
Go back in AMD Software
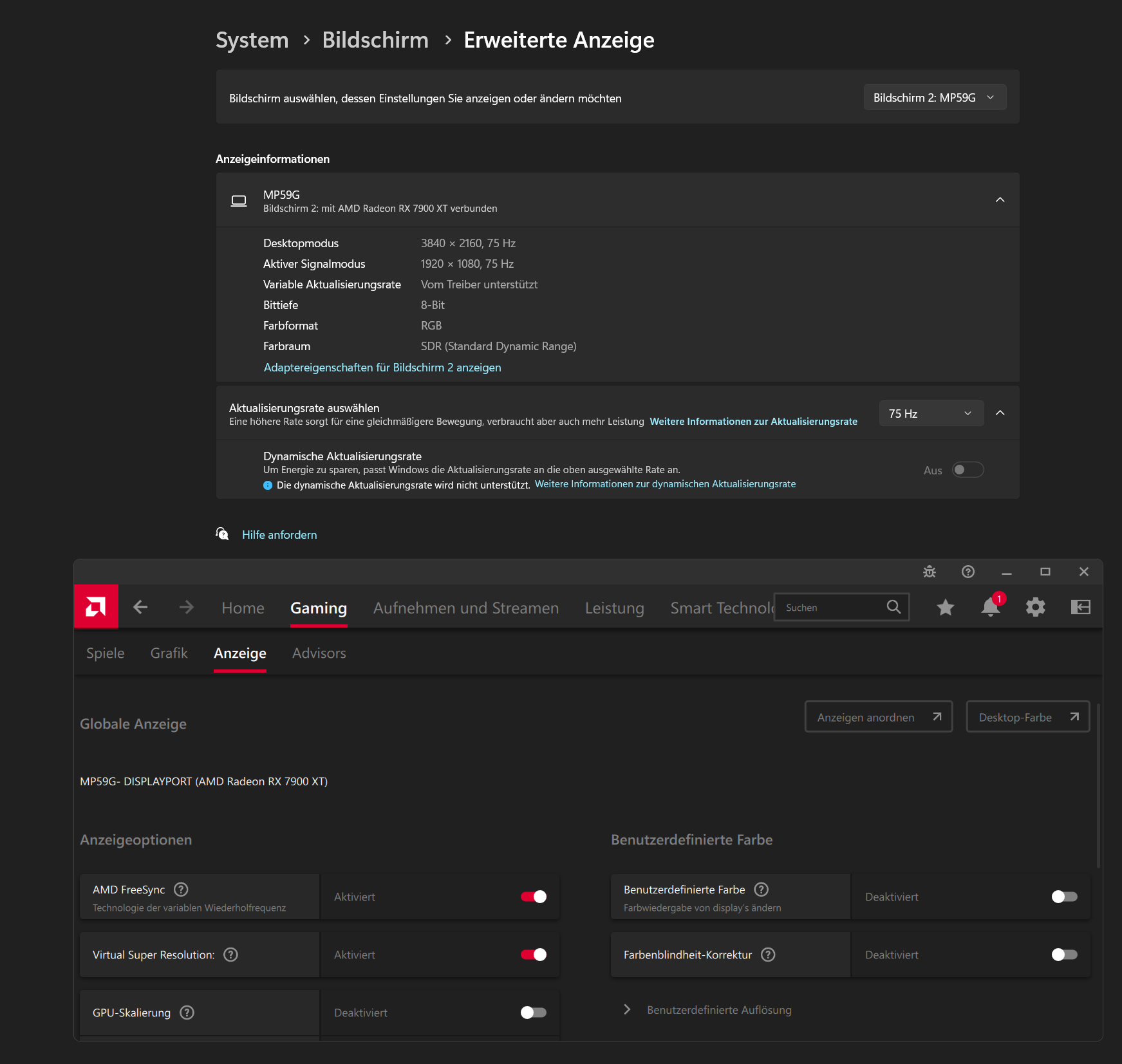coord(140,607)
